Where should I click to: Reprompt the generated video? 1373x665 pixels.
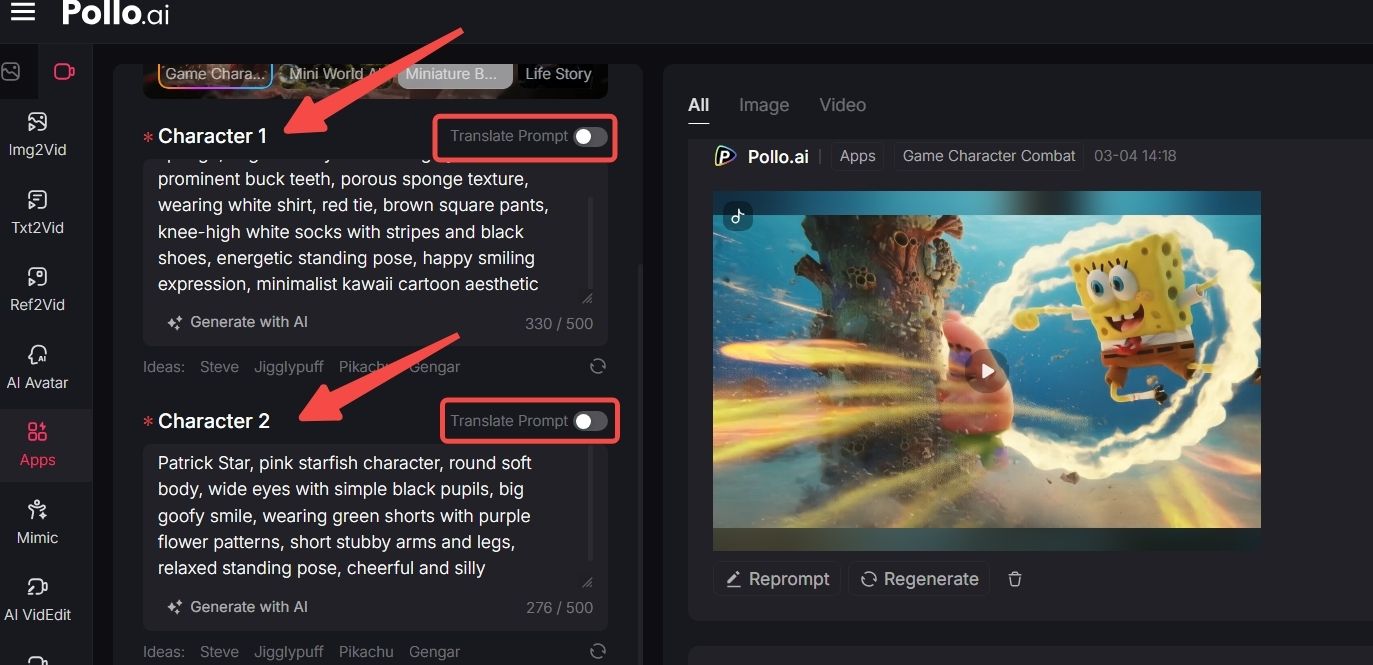coord(777,579)
